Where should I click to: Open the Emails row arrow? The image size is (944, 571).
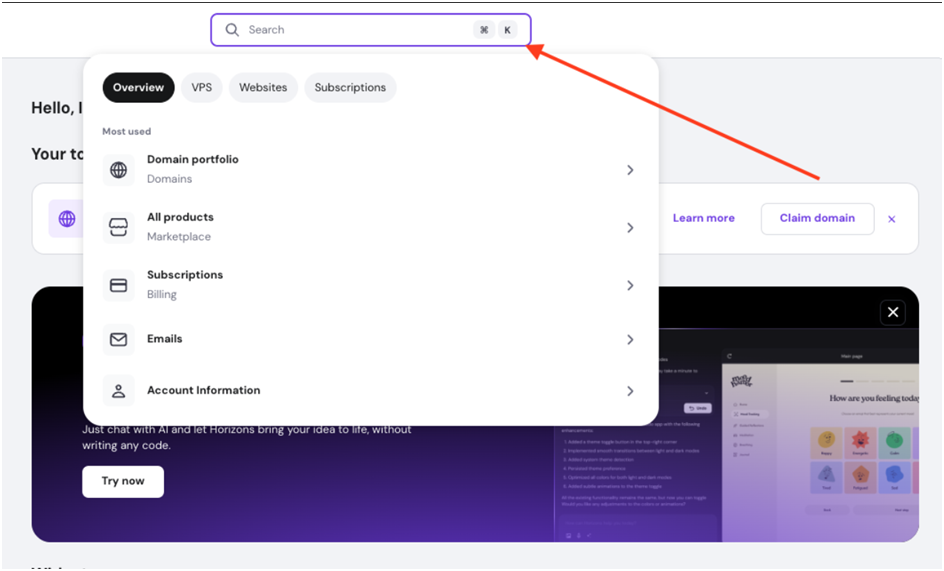[630, 340]
